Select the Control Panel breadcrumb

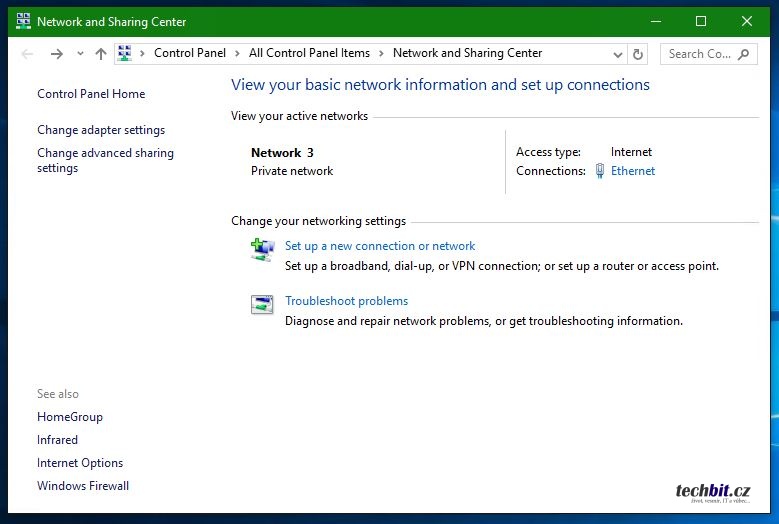pyautogui.click(x=190, y=54)
